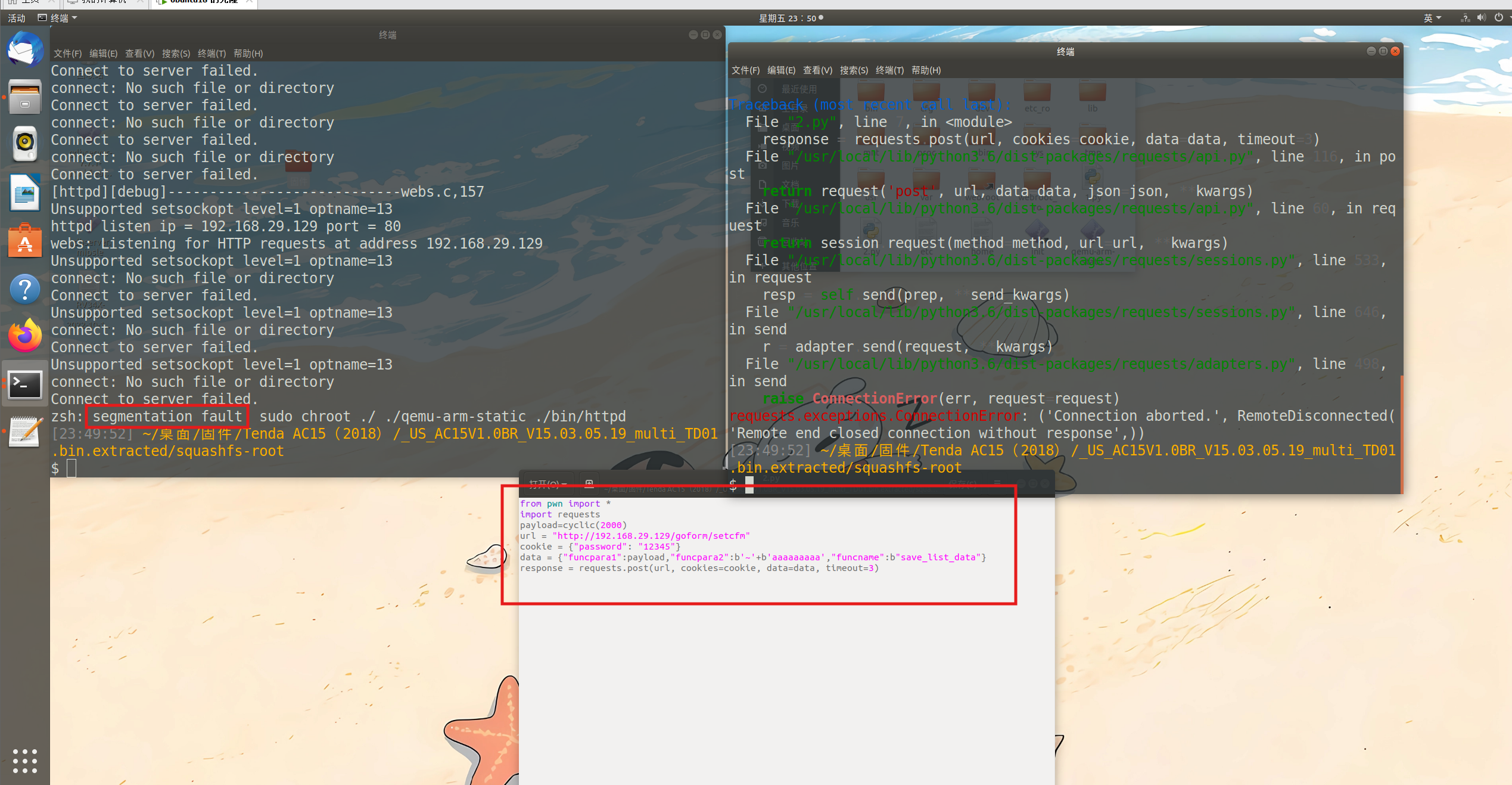Open the power menu tray icon

point(1499,18)
